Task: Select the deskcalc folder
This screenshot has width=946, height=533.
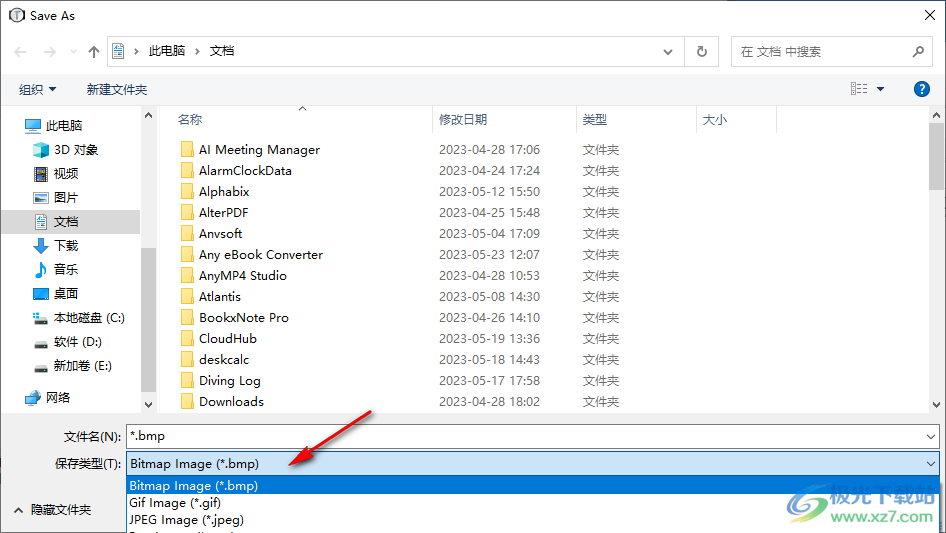Action: 215,360
